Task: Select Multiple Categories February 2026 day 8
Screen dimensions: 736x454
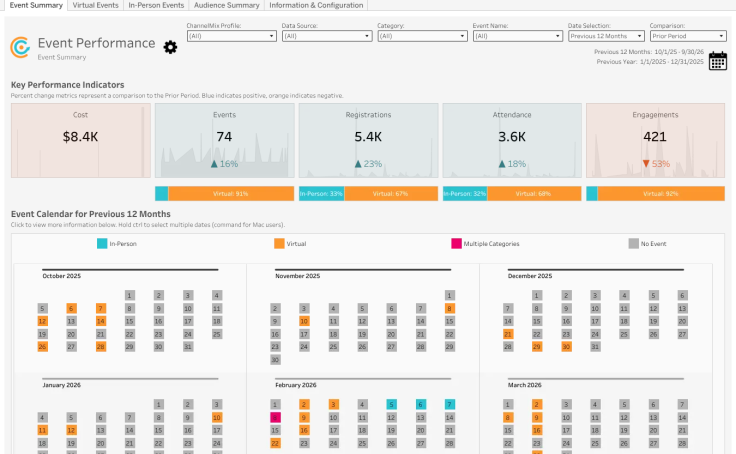Action: click(275, 417)
